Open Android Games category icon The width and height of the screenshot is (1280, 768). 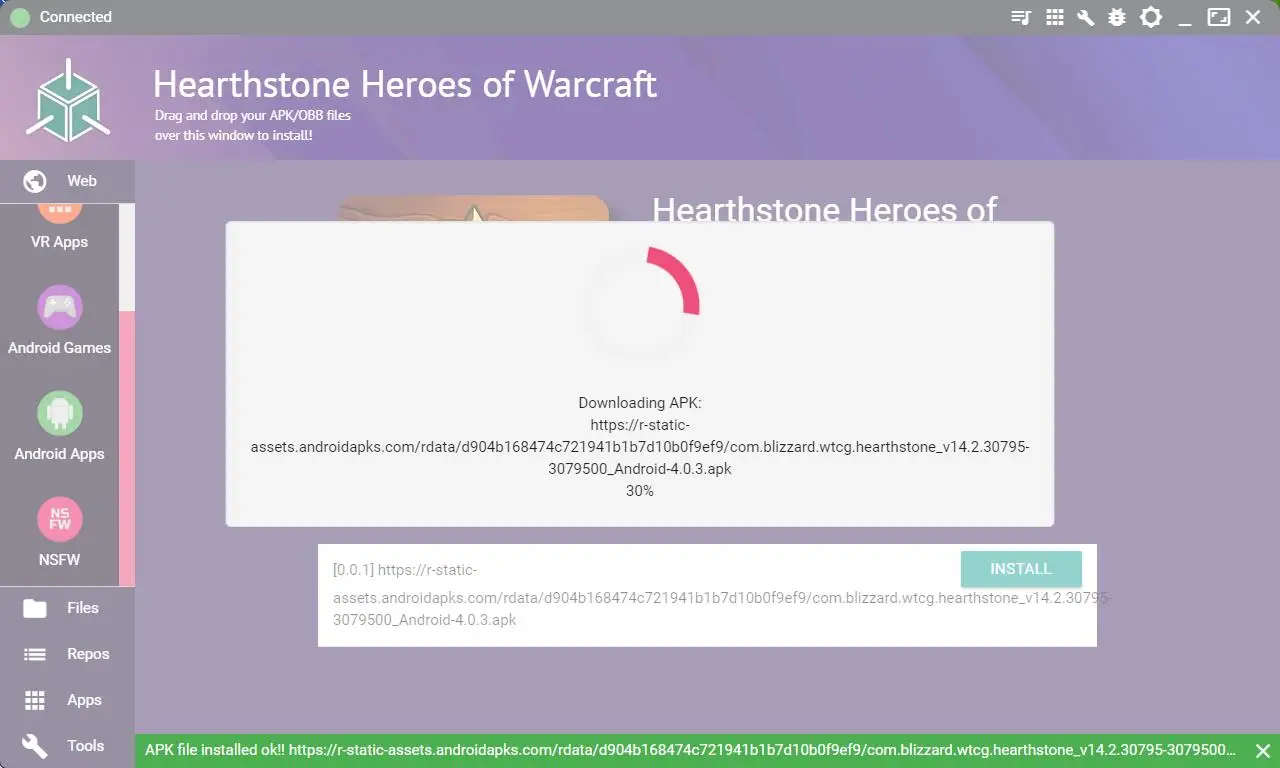pos(59,307)
